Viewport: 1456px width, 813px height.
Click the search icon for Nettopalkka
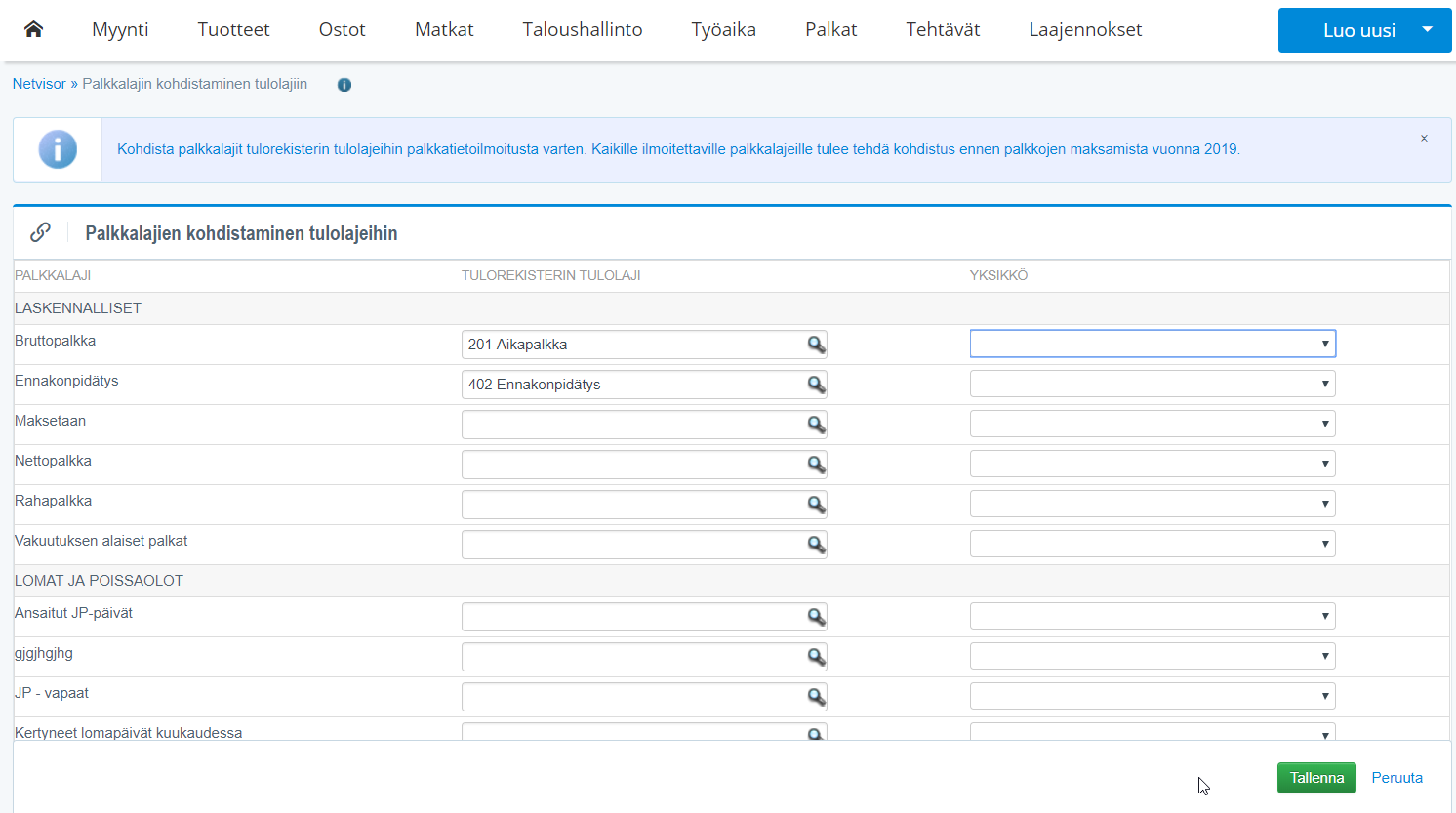tap(816, 465)
